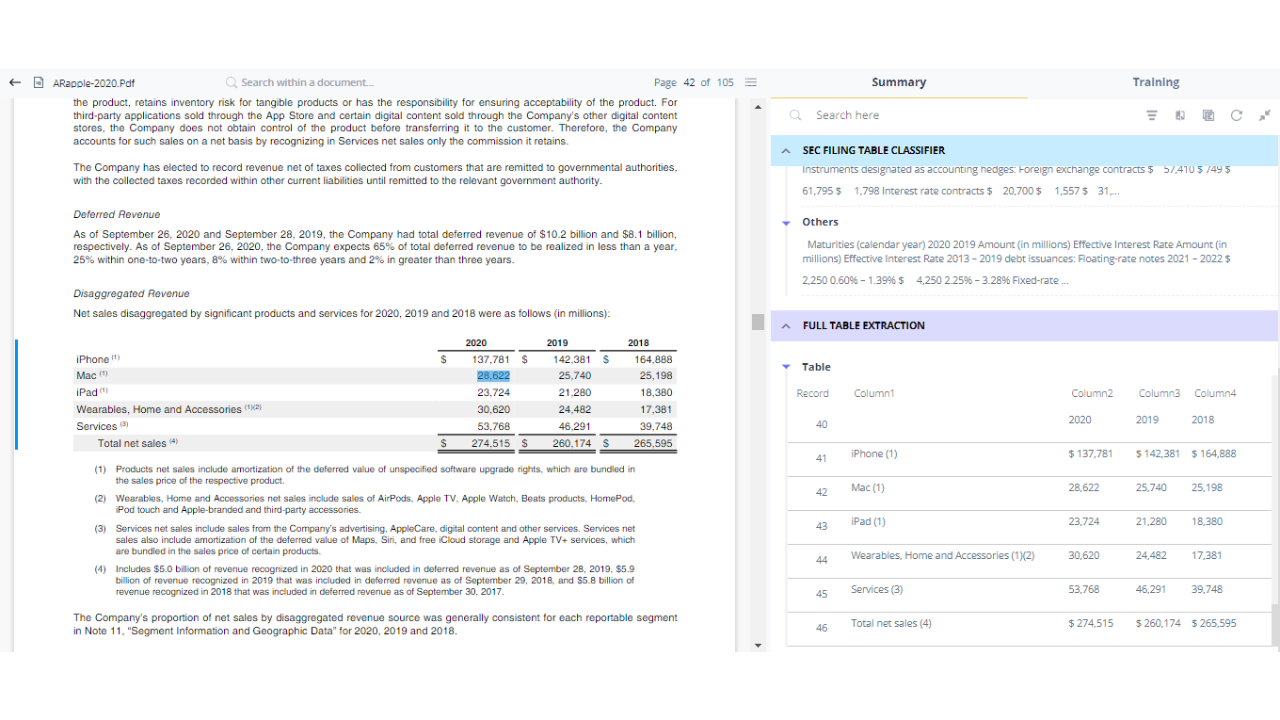Click iPhone 2020 value 137,781 in document
The image size is (1280, 720).
coord(491,359)
